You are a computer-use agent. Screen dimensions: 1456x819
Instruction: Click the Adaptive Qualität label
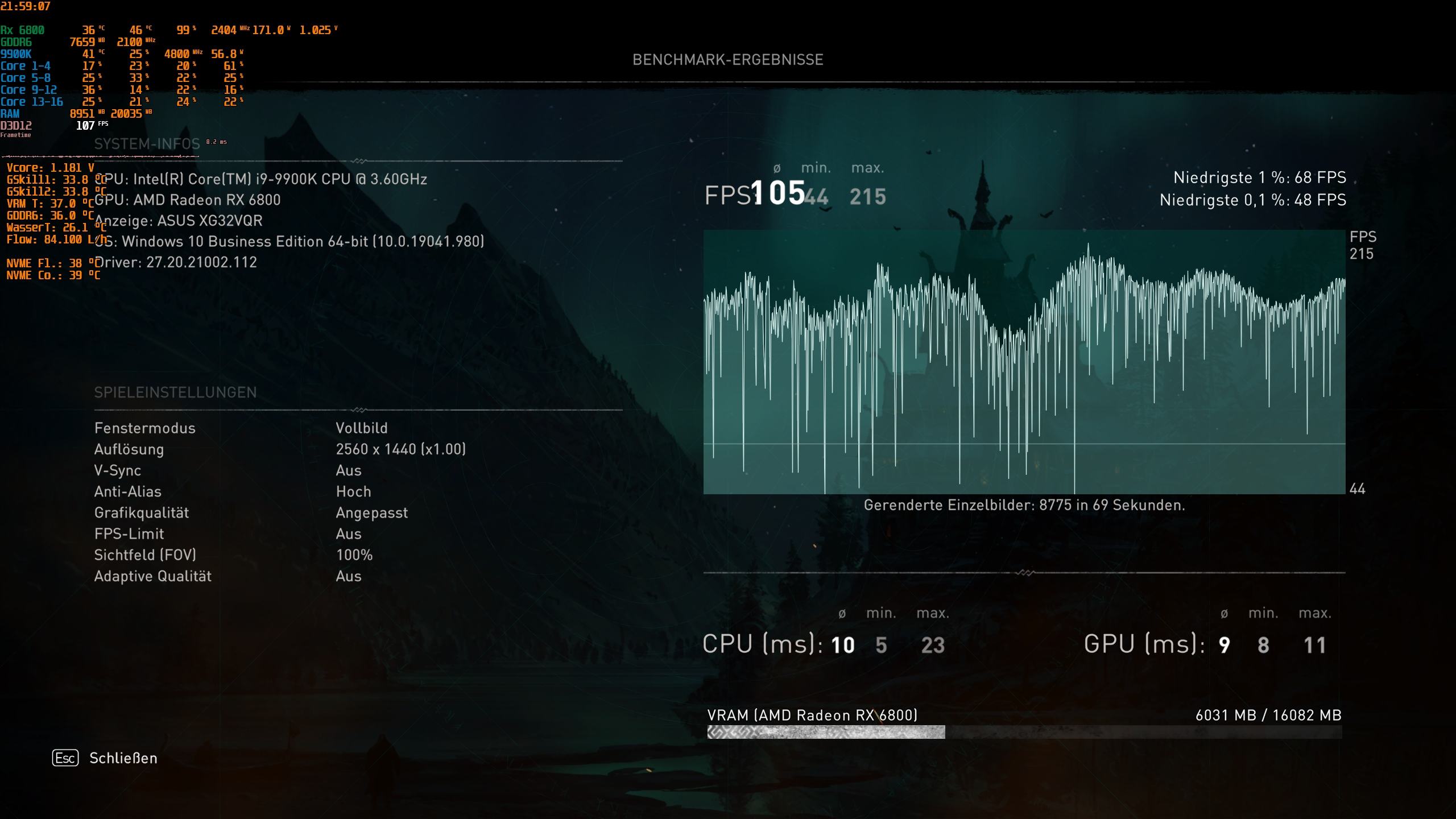point(153,576)
